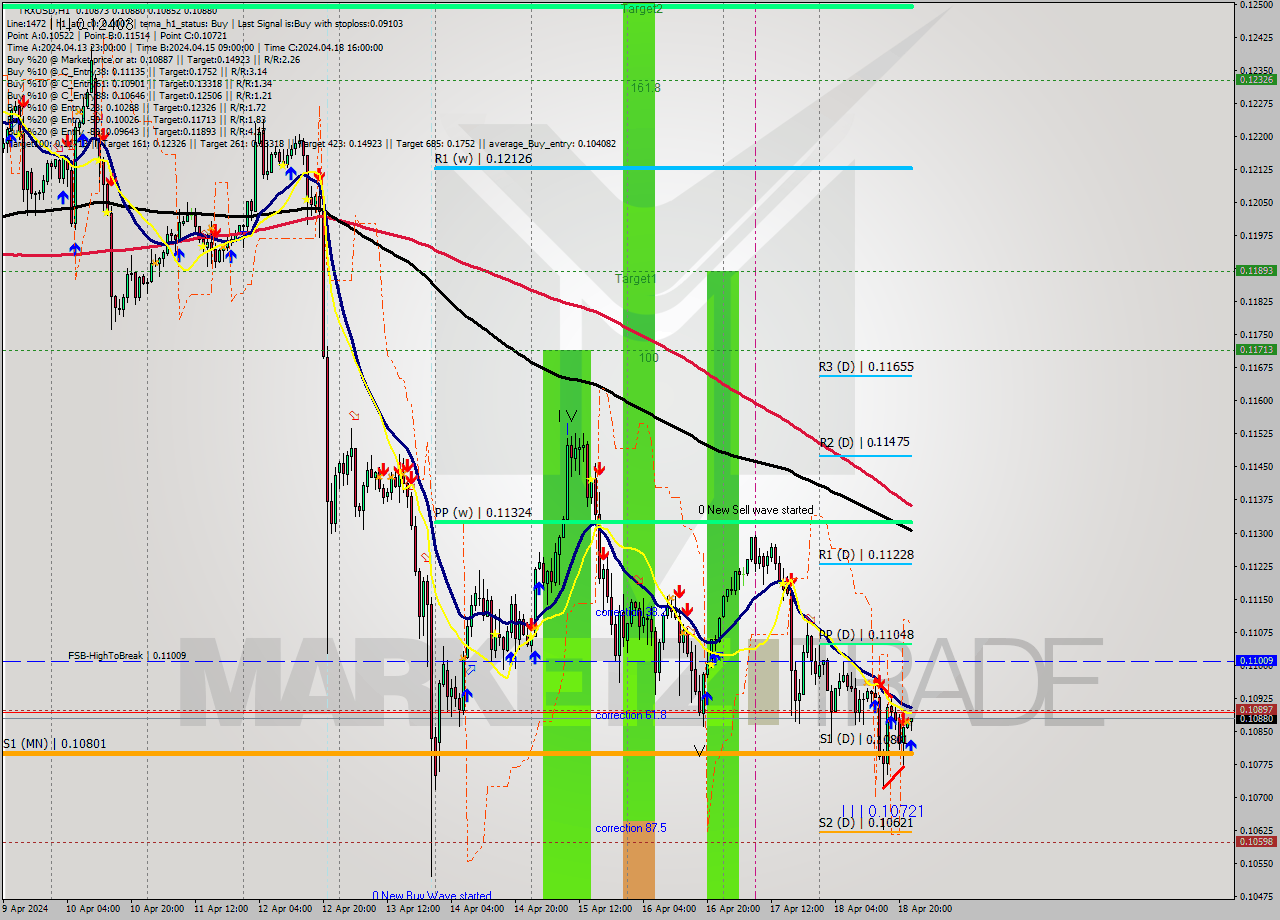The image size is (1280, 920).
Task: Click the '15 Apr 12:00' time axis label
Action: click(605, 909)
